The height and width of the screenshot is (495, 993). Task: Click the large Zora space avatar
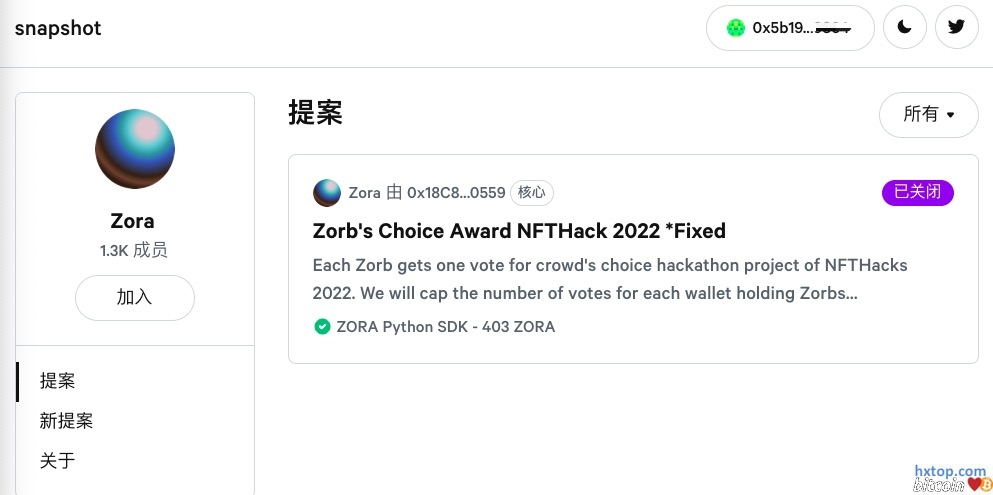pyautogui.click(x=135, y=150)
